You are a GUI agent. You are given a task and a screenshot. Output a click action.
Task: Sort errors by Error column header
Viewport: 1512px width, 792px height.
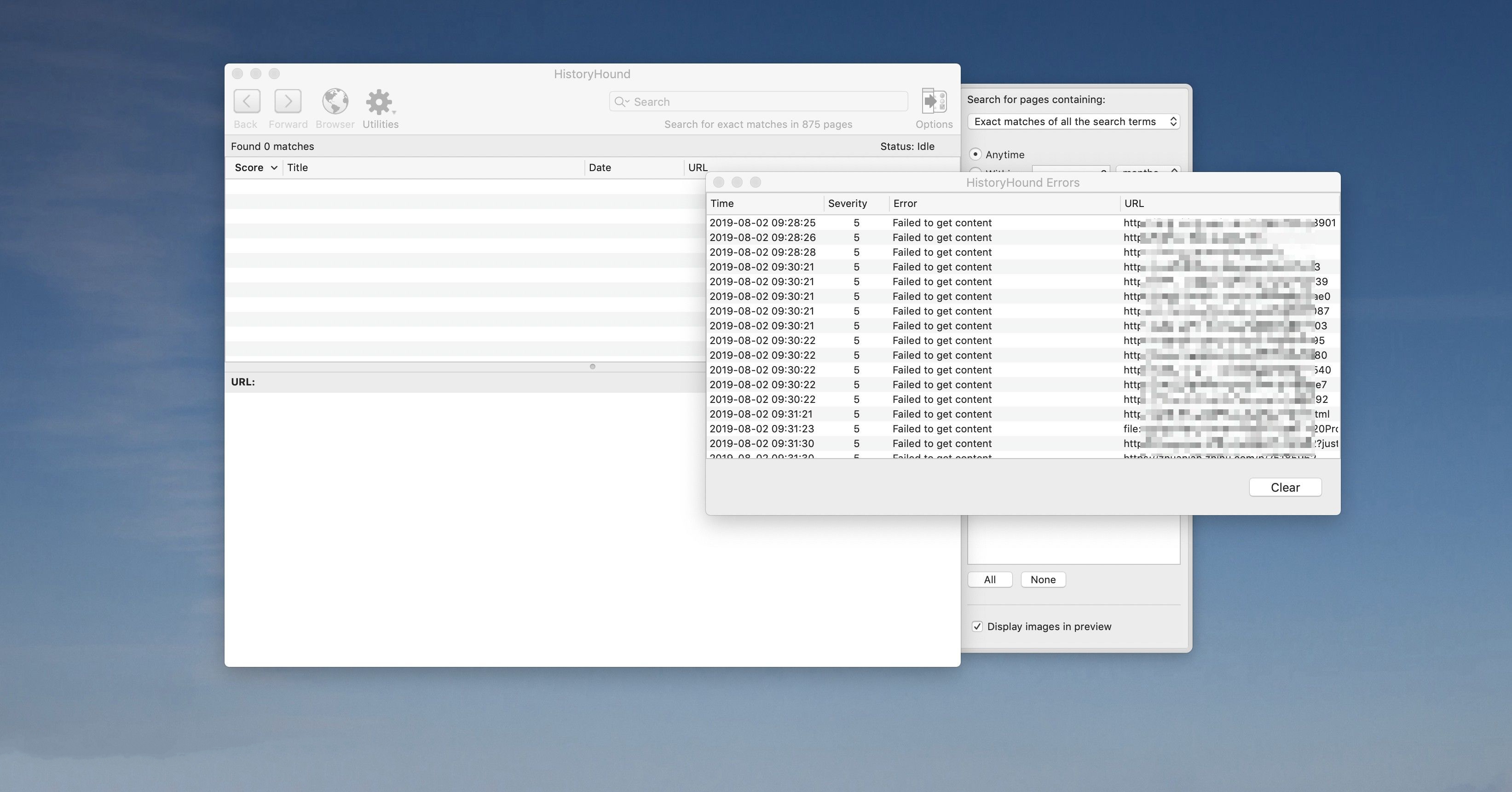point(1004,204)
